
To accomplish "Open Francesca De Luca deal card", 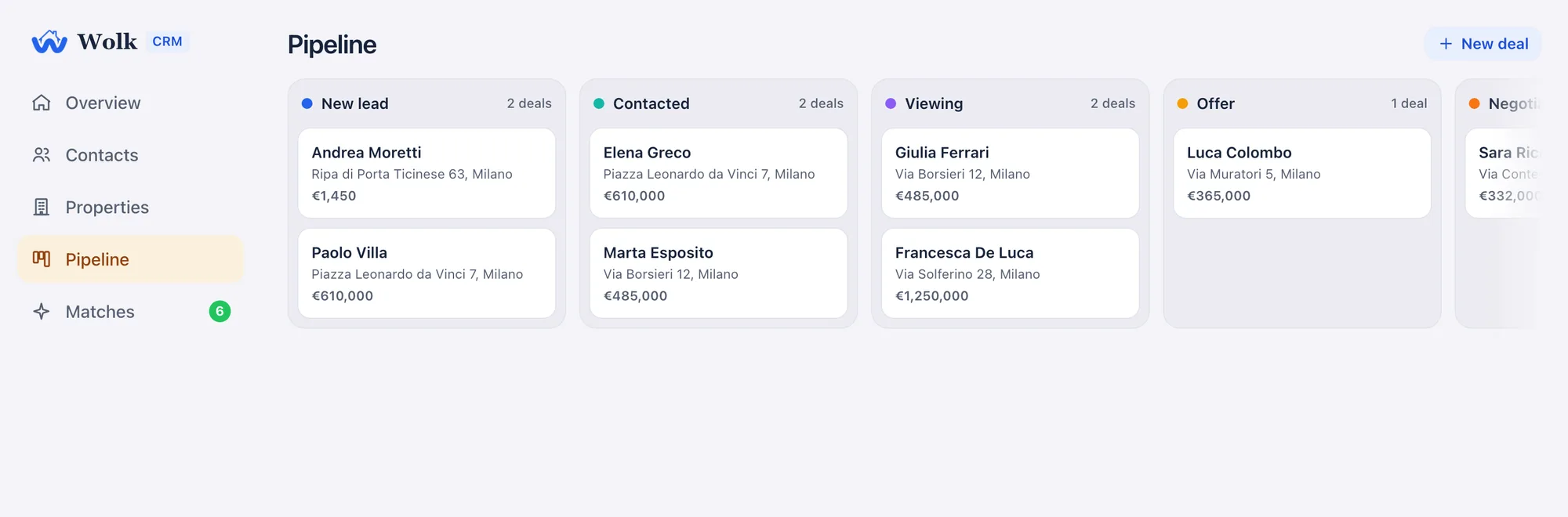I will 1010,273.
